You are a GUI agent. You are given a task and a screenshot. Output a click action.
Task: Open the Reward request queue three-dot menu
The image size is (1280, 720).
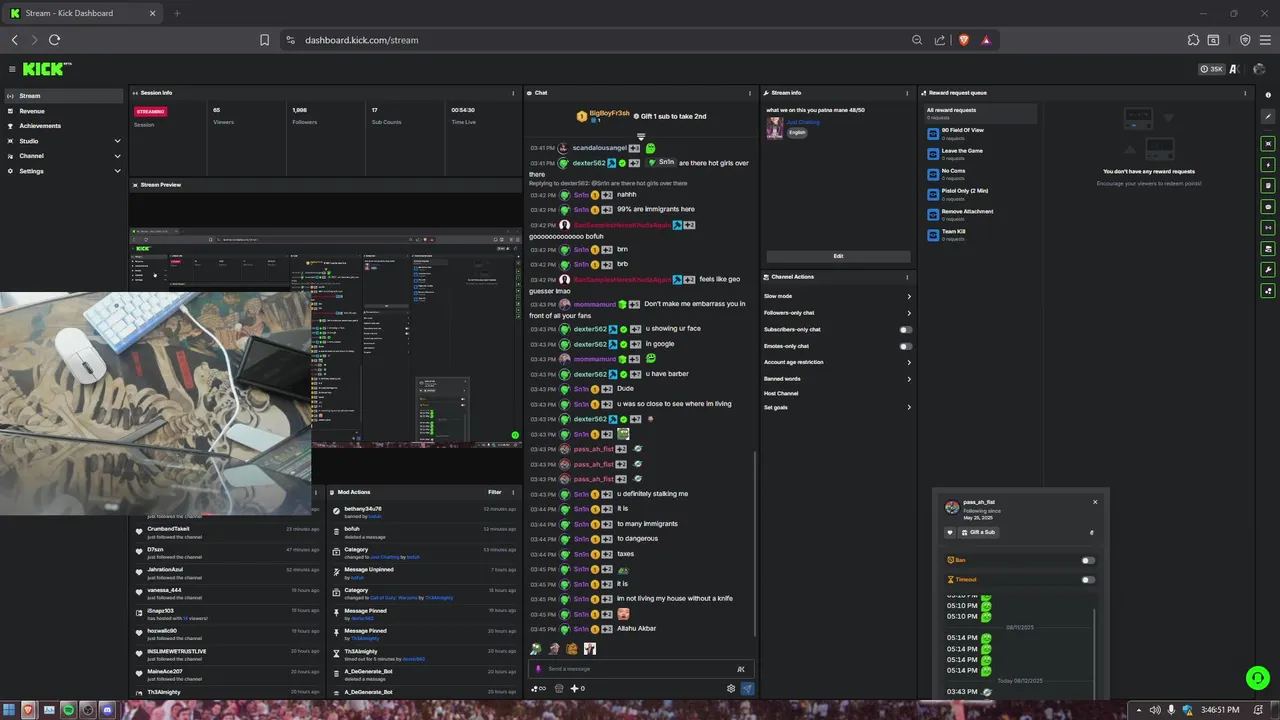click(1245, 93)
